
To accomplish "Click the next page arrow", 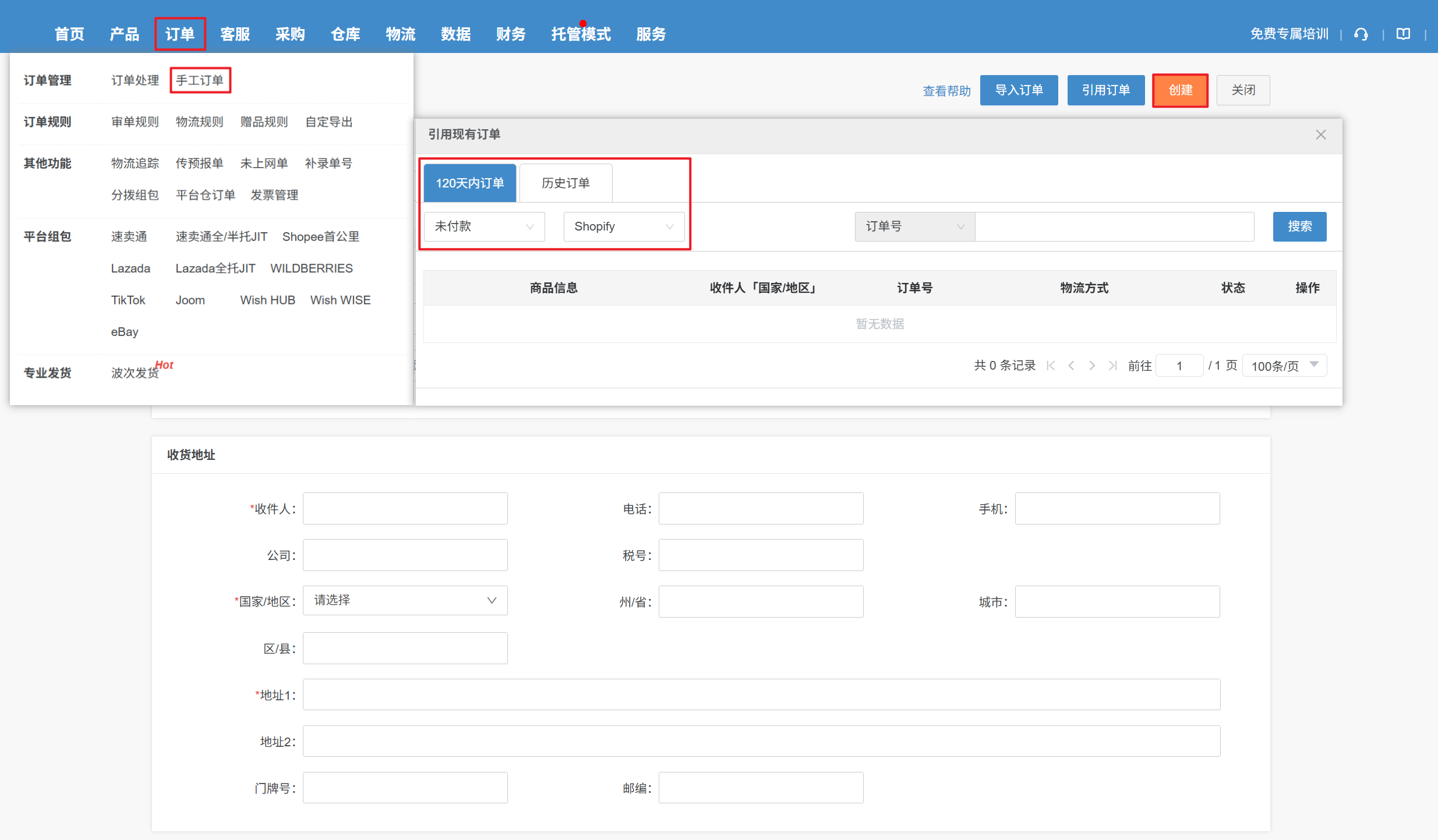I will click(x=1092, y=366).
